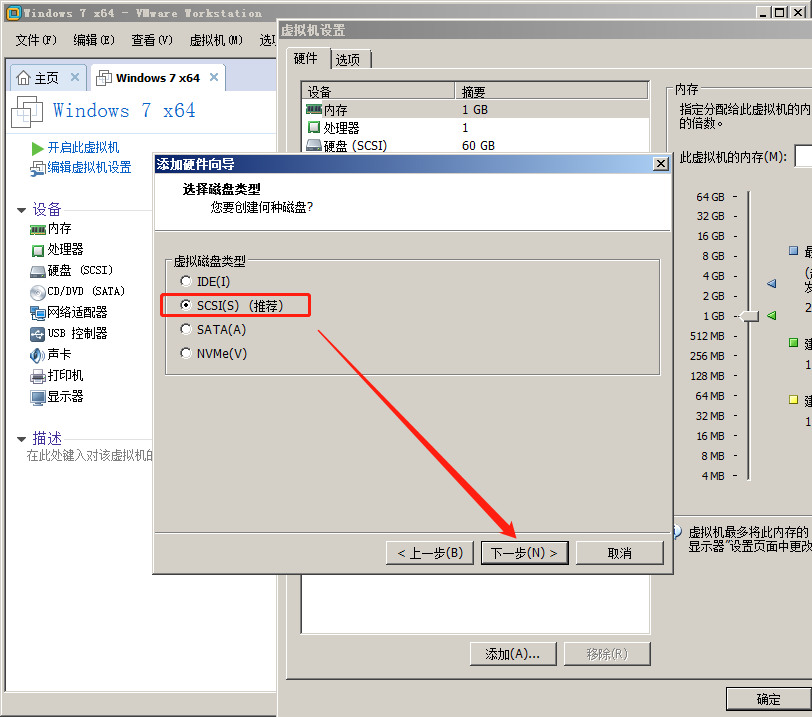Open the 编辑(E) menu
Screen dimensions: 812x717
(x=94, y=40)
